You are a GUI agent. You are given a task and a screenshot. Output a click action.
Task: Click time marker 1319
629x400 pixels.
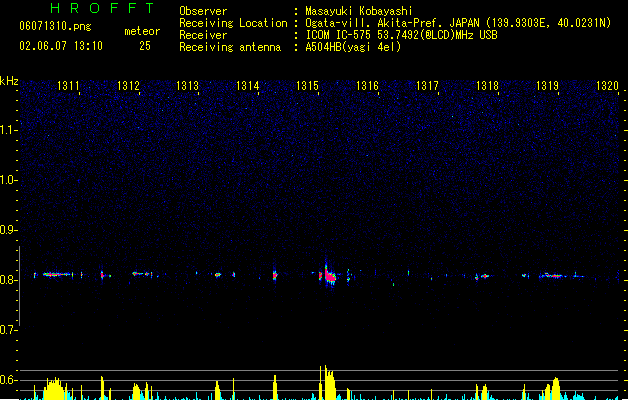[547, 86]
